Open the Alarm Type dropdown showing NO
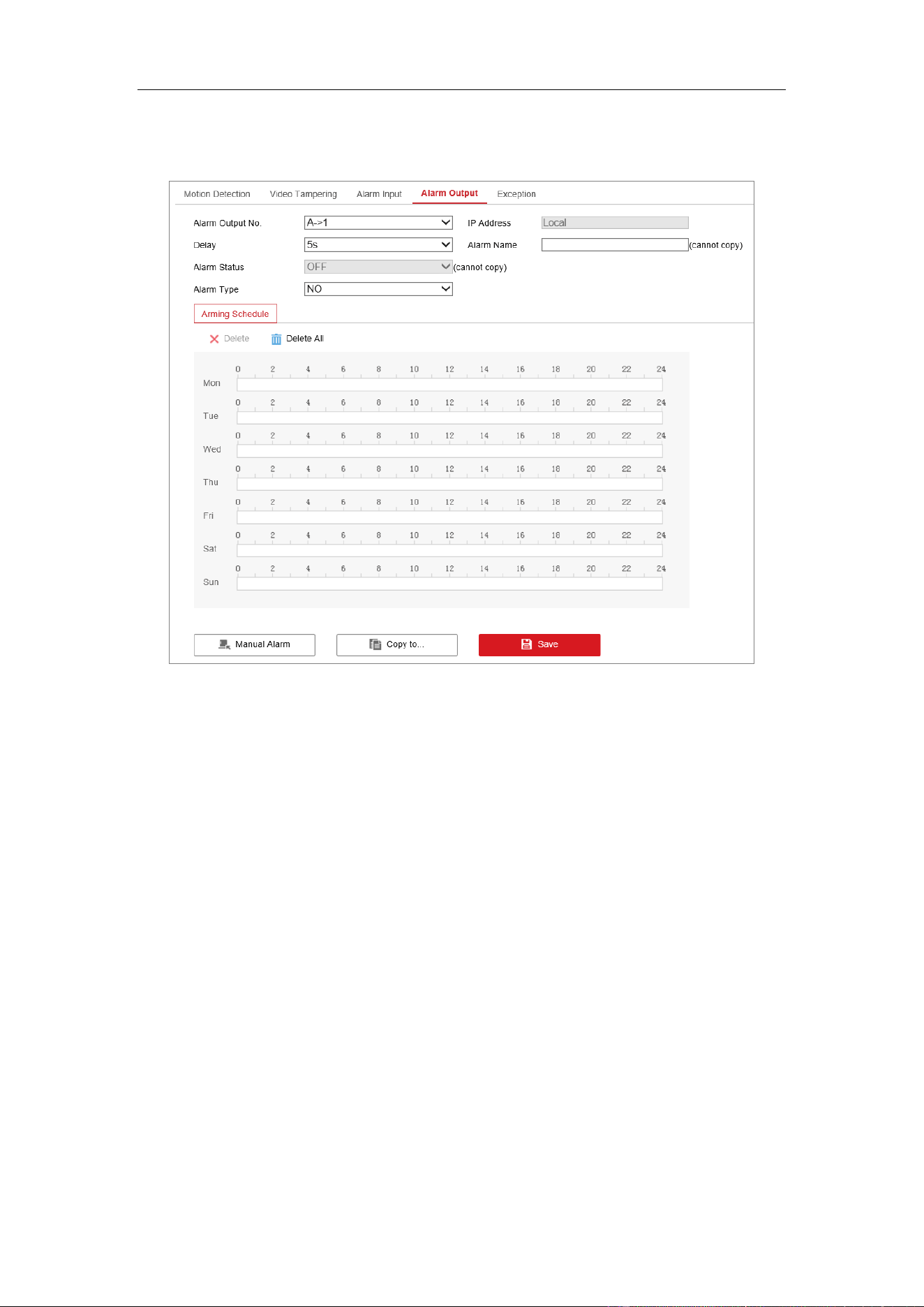 pos(378,289)
